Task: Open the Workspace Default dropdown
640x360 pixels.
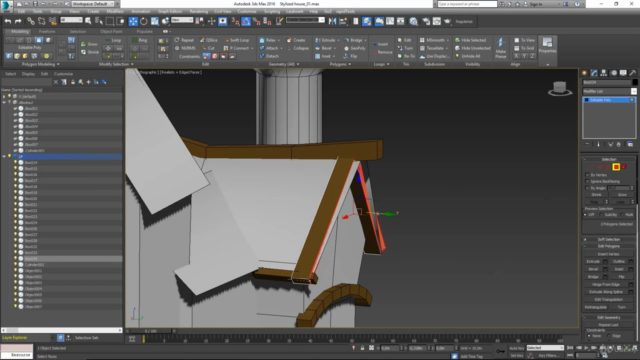Action: 93,4
